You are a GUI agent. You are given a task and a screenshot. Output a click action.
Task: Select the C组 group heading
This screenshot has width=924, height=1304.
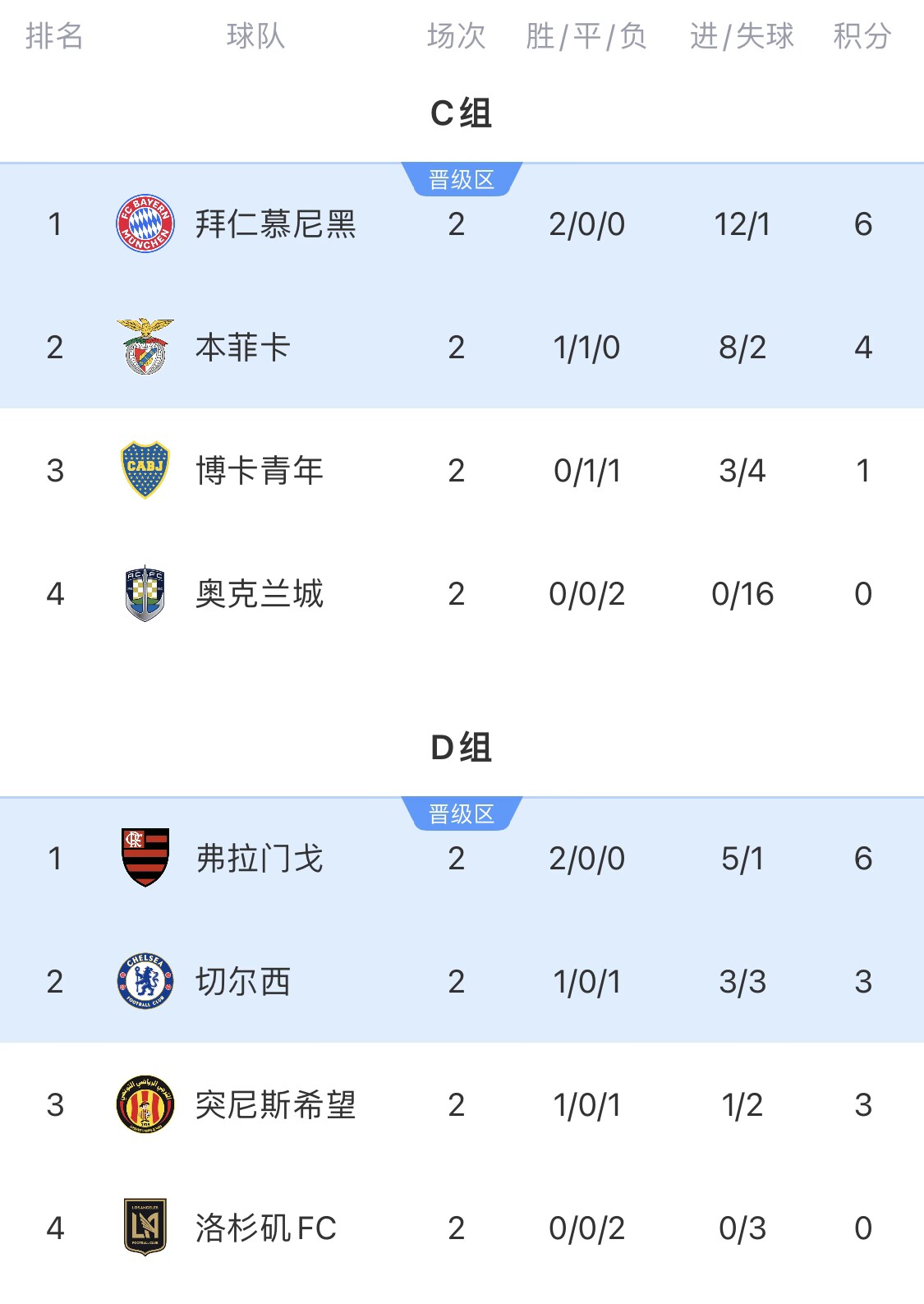[461, 113]
